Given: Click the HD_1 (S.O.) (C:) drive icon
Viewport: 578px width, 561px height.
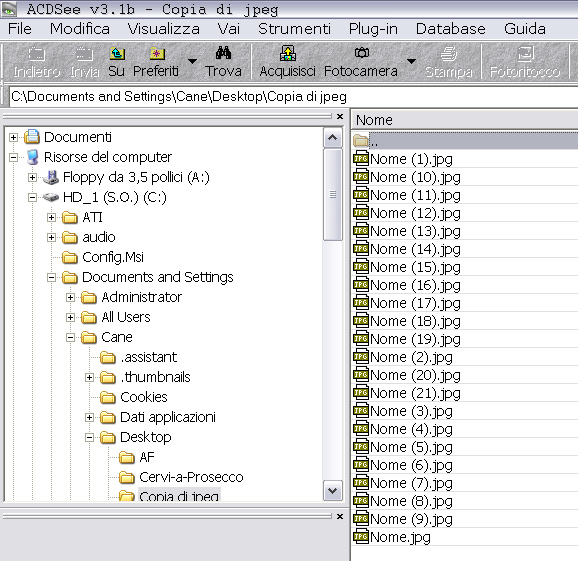Looking at the screenshot, I should click(x=51, y=198).
